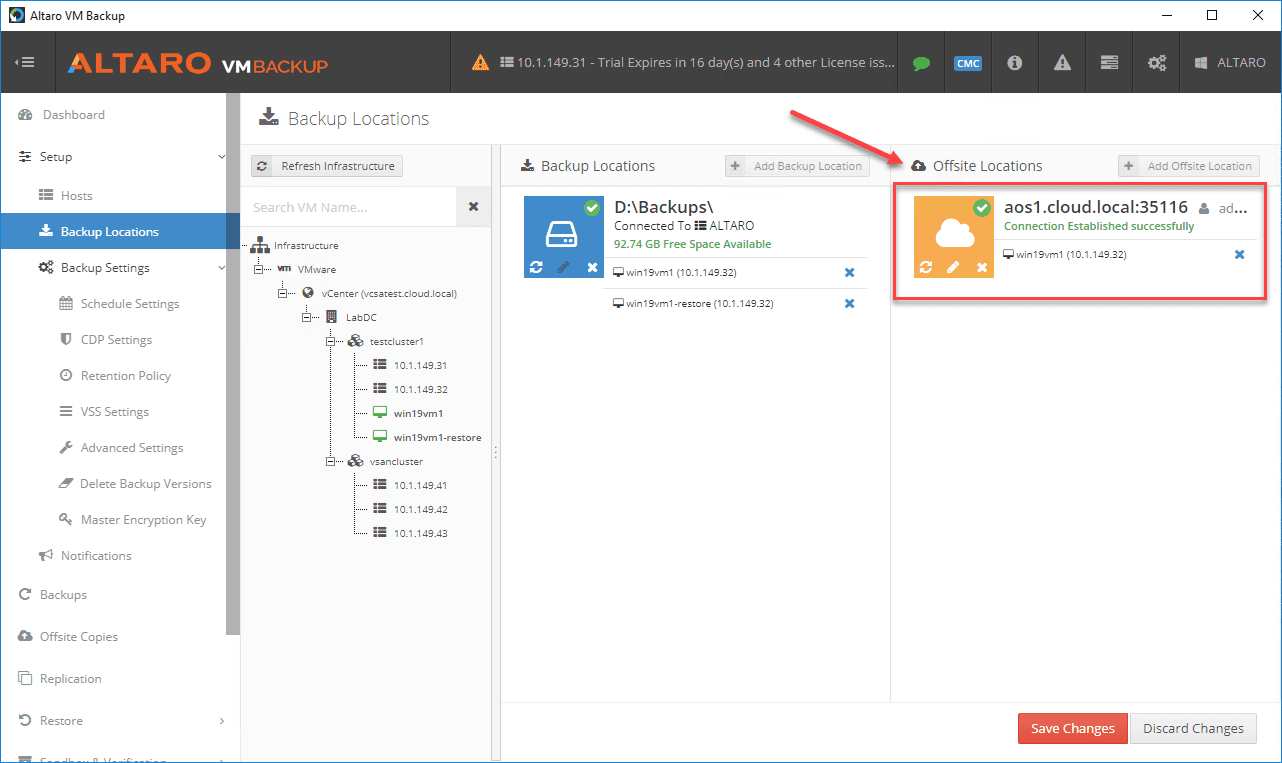Select Backup Locations in the sidebar
Image resolution: width=1282 pixels, height=763 pixels.
[113, 232]
